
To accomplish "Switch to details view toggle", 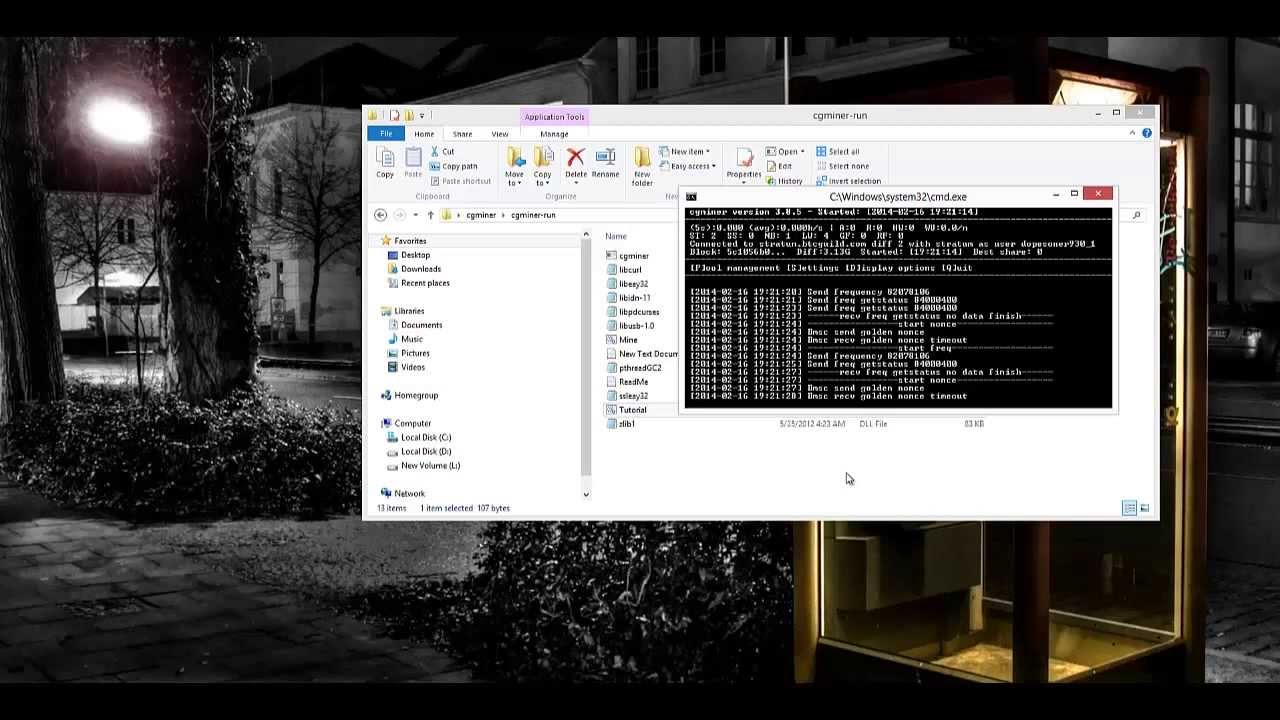I will [x=1129, y=508].
